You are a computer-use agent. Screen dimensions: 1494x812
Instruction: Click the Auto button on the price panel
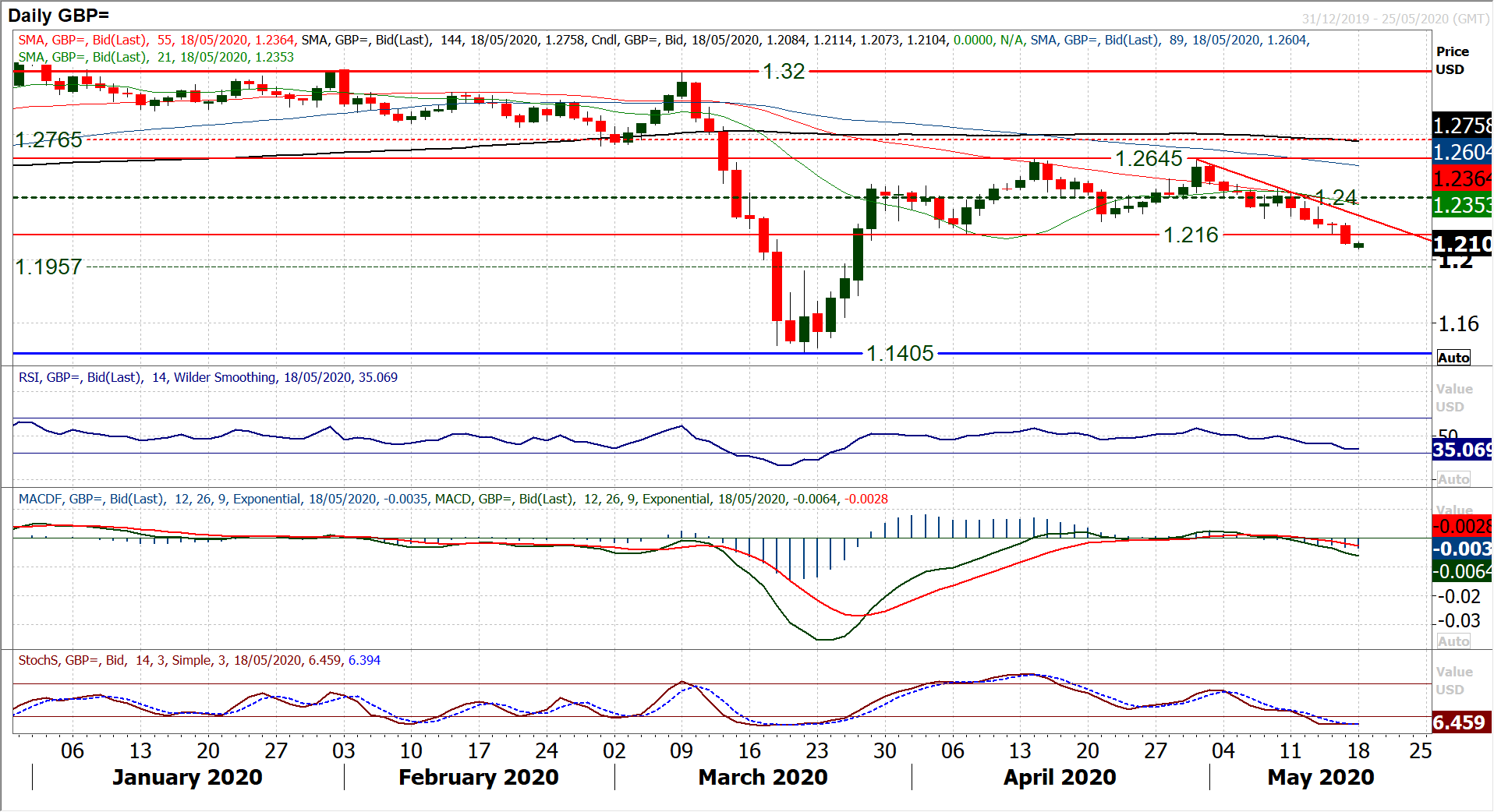point(1453,358)
